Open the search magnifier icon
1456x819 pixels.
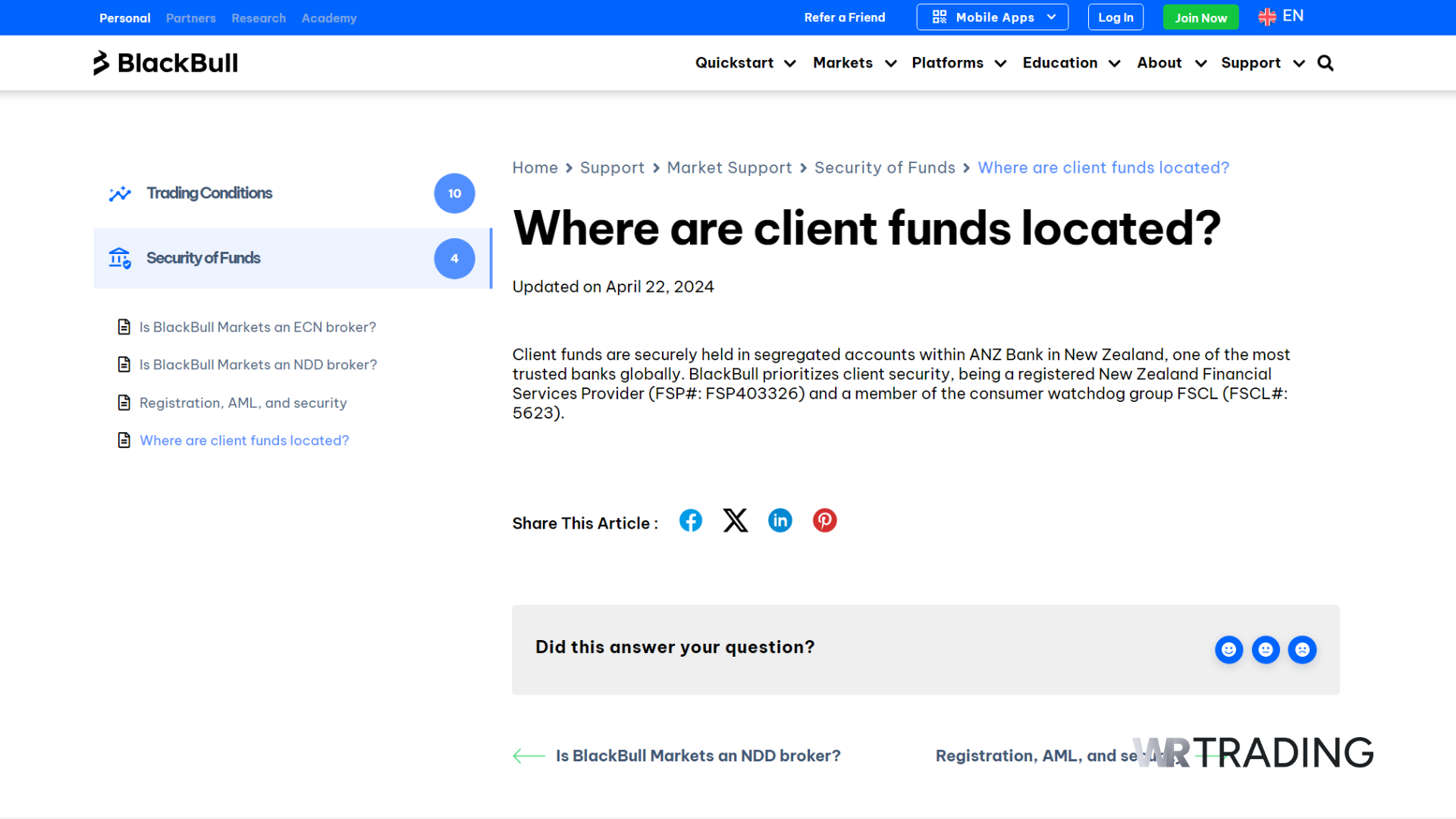pyautogui.click(x=1326, y=63)
